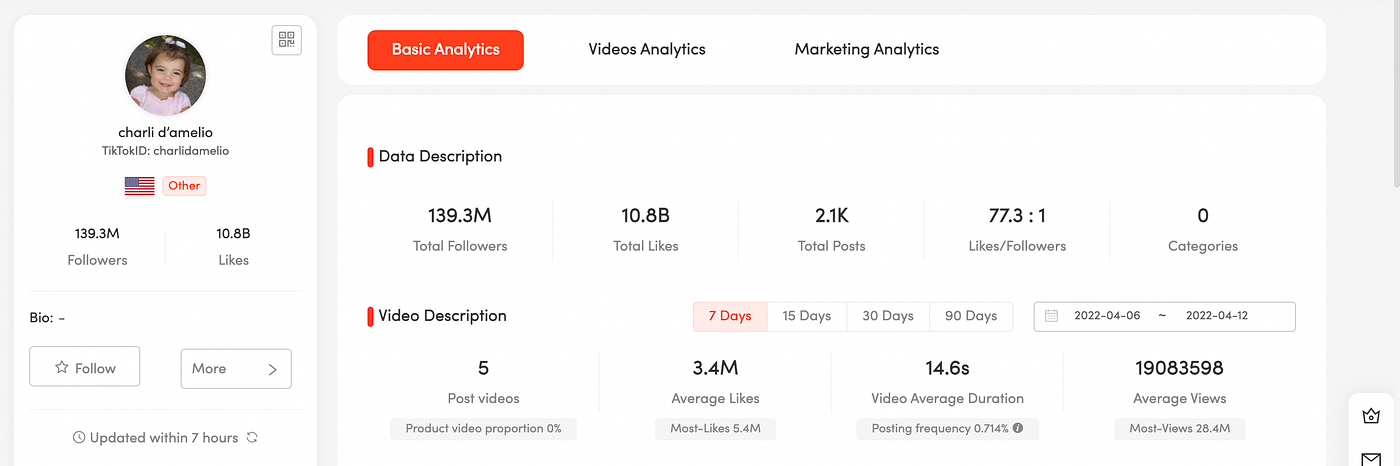Click the 10.8B Total Likes value
The height and width of the screenshot is (466, 1400).
click(x=645, y=215)
